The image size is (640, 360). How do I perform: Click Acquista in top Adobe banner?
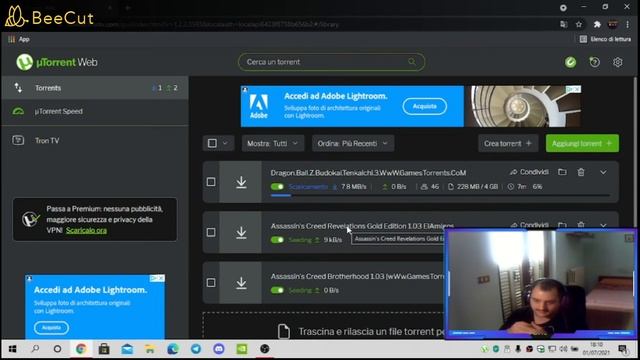pos(424,106)
